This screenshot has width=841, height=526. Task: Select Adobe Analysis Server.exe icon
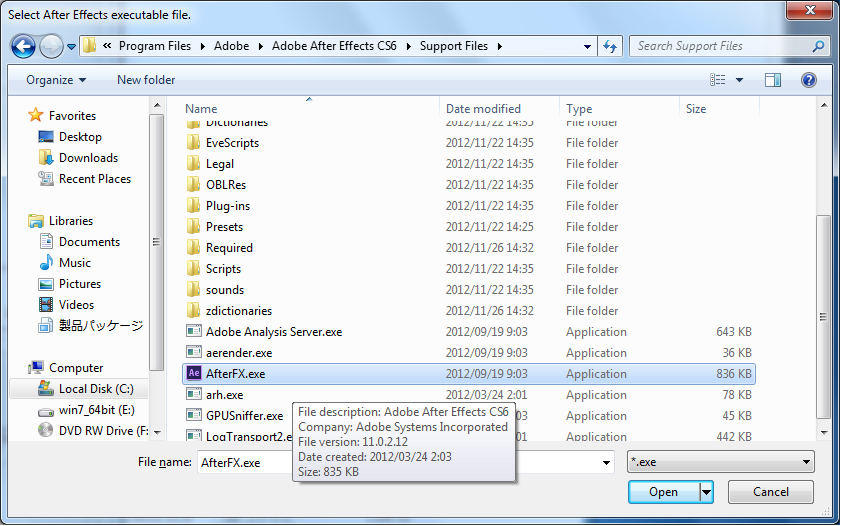coord(194,331)
